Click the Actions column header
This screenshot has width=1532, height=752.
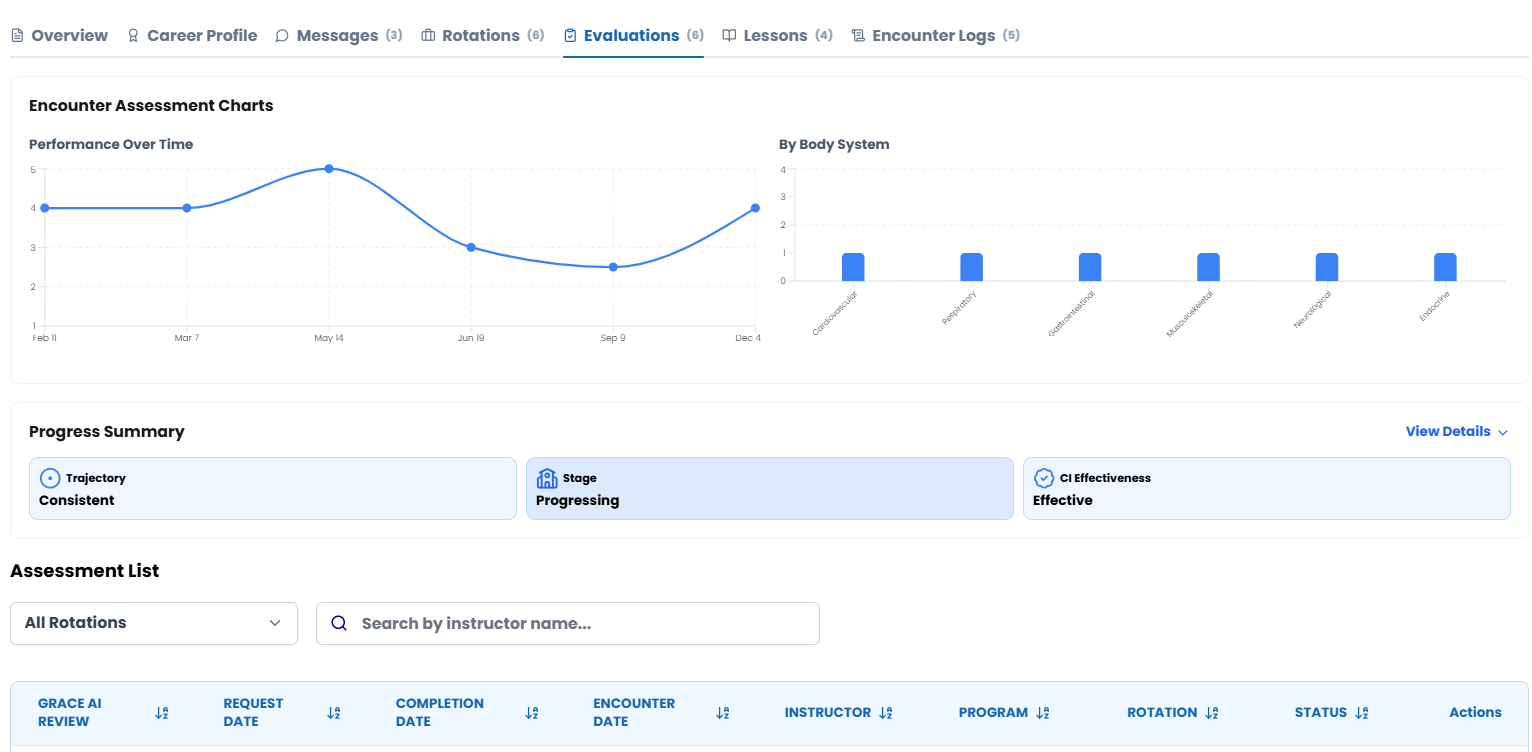[1475, 713]
